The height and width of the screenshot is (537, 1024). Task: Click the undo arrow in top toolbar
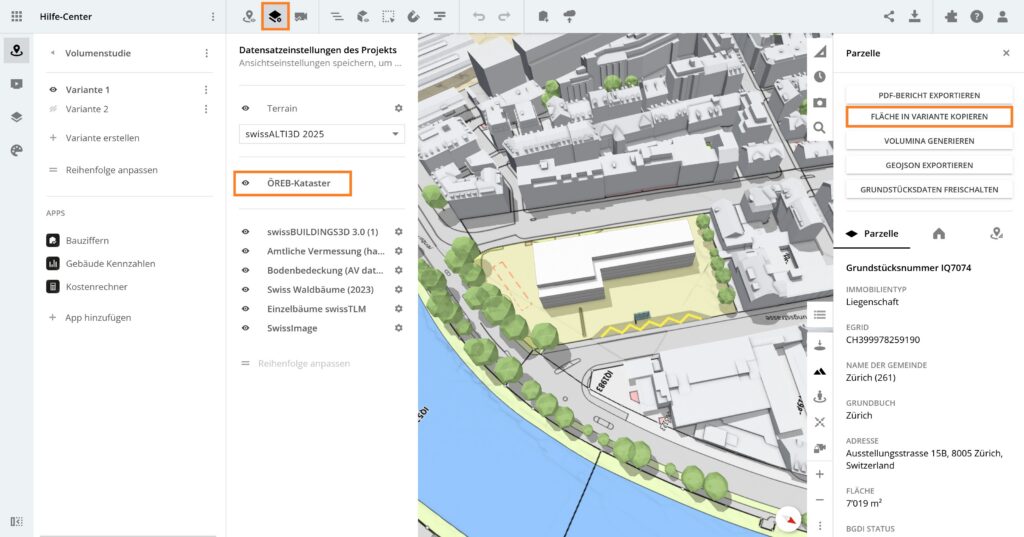479,16
